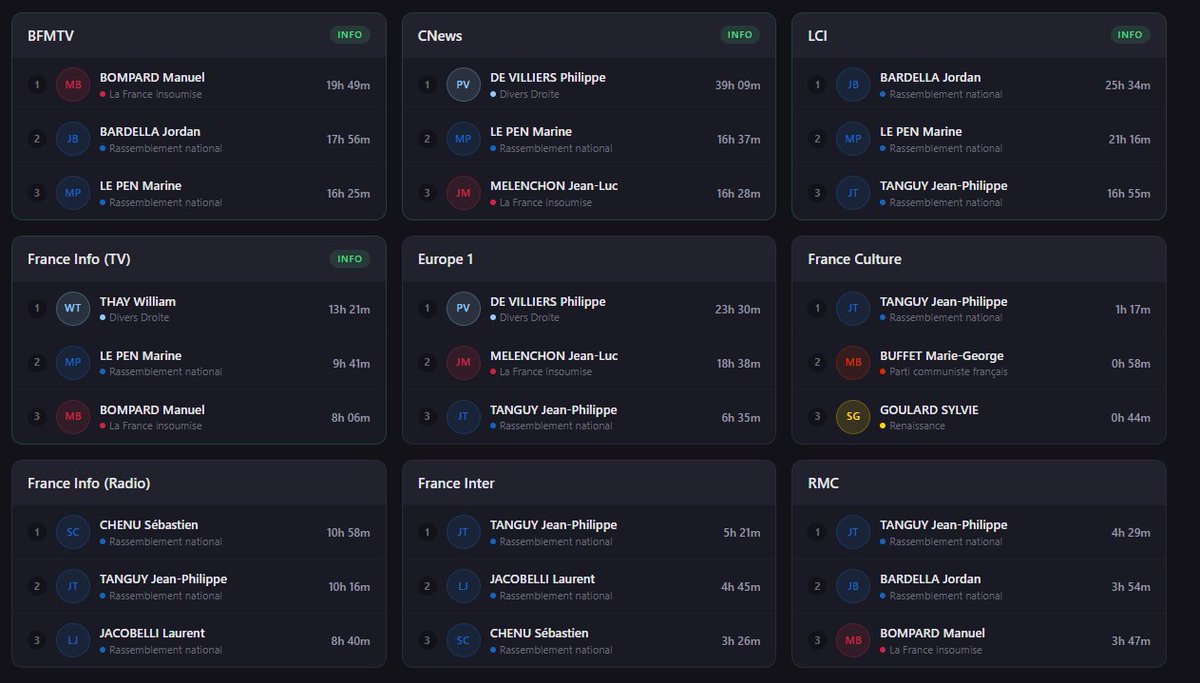The width and height of the screenshot is (1200, 683).
Task: Click the MP avatar in the LCI card
Action: pos(853,139)
